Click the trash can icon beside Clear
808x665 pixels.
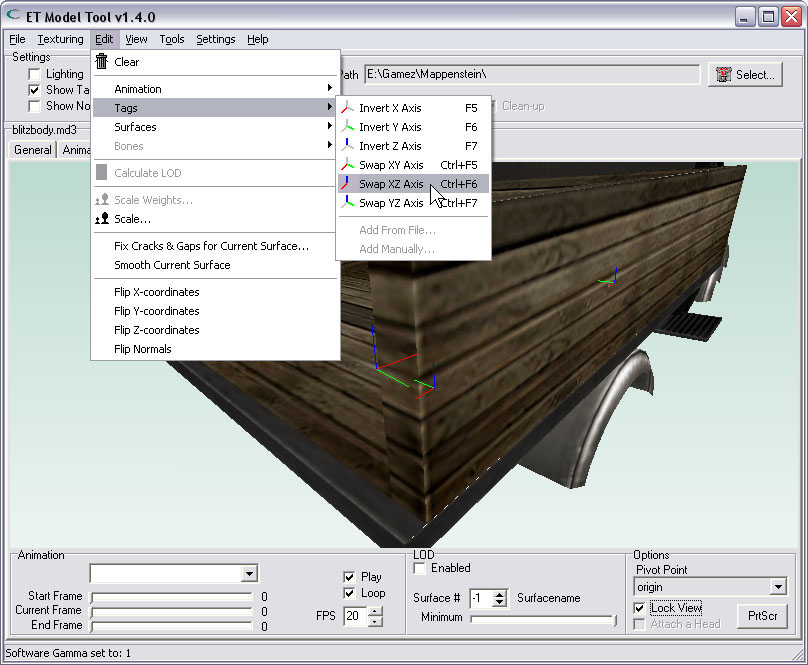pos(102,61)
